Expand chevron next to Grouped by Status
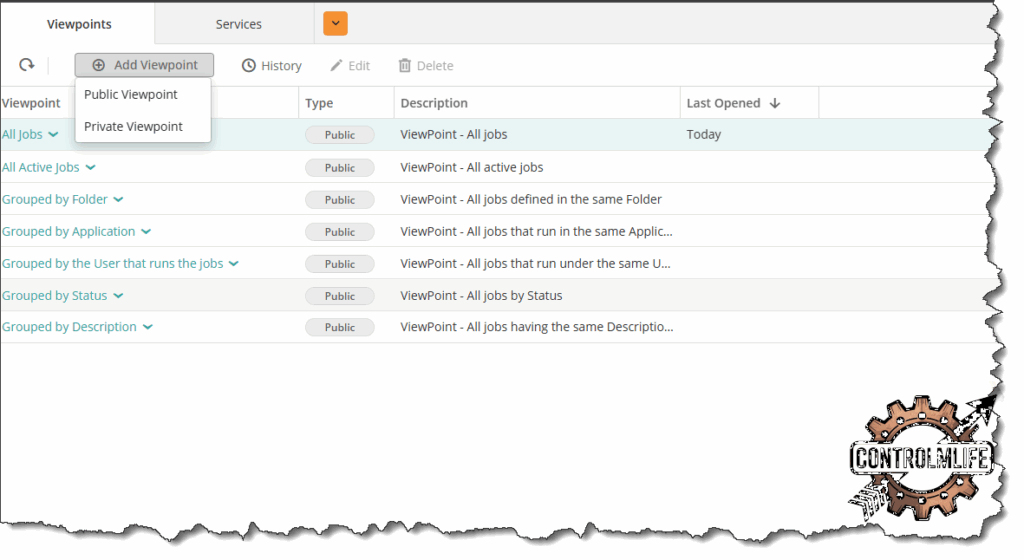The image size is (1024, 560). (x=118, y=296)
